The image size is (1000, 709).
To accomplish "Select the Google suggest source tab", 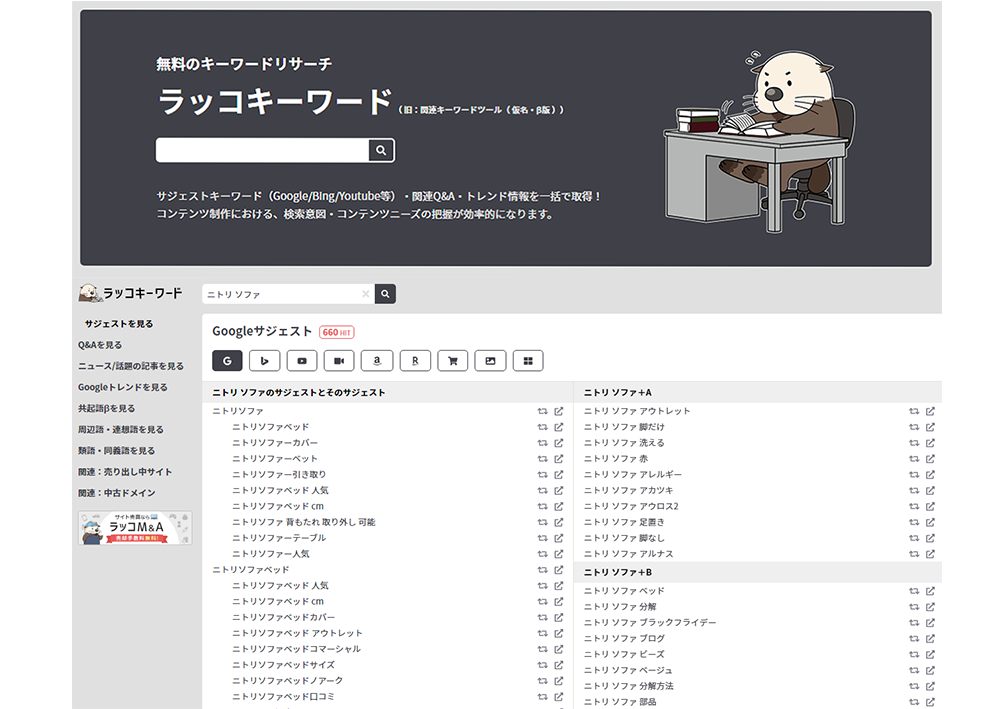I will click(227, 361).
